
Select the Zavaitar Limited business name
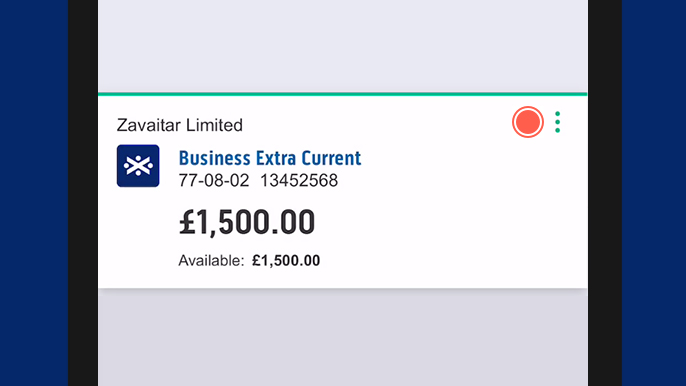point(179,125)
